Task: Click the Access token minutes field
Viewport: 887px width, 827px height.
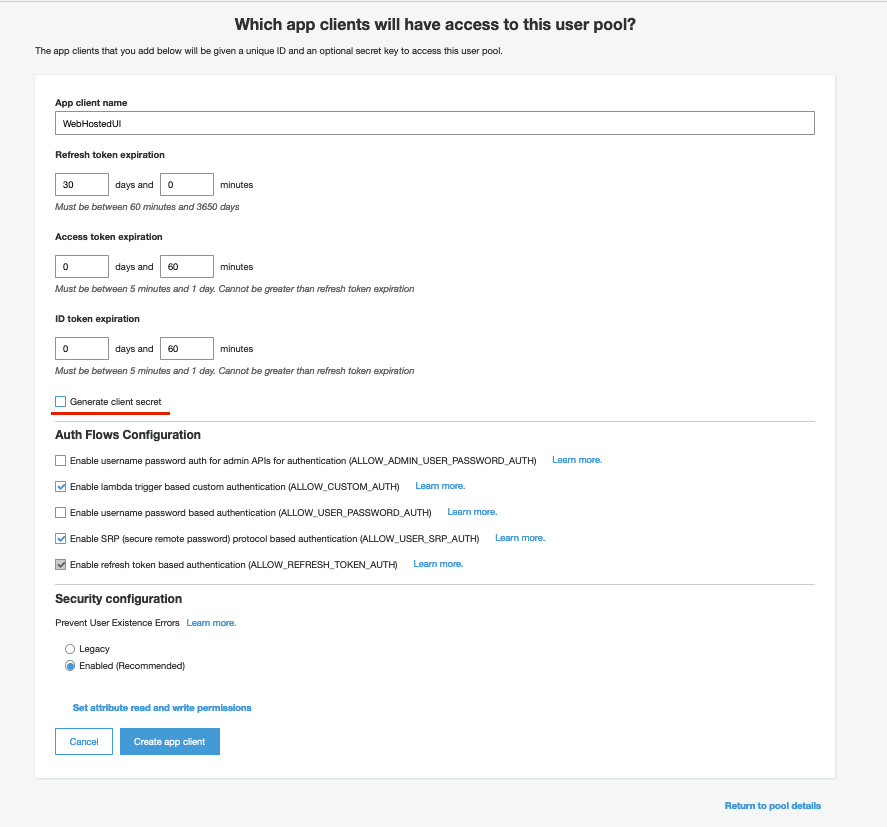Action: point(187,267)
